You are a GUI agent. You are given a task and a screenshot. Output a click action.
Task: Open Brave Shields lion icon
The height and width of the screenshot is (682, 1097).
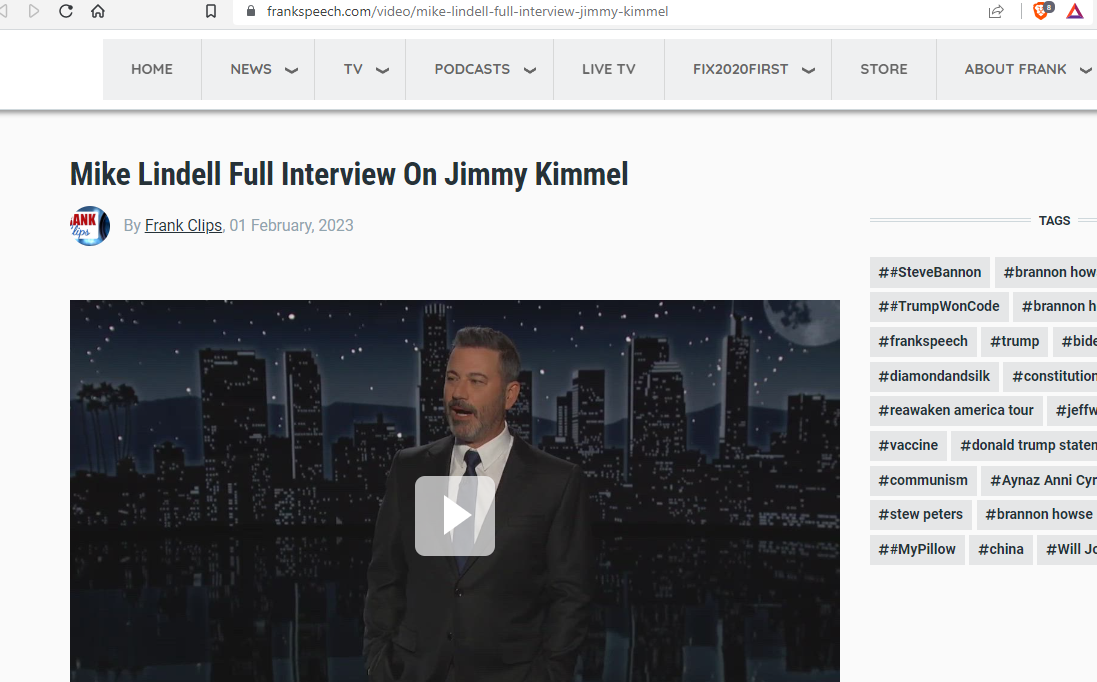[x=1042, y=10]
